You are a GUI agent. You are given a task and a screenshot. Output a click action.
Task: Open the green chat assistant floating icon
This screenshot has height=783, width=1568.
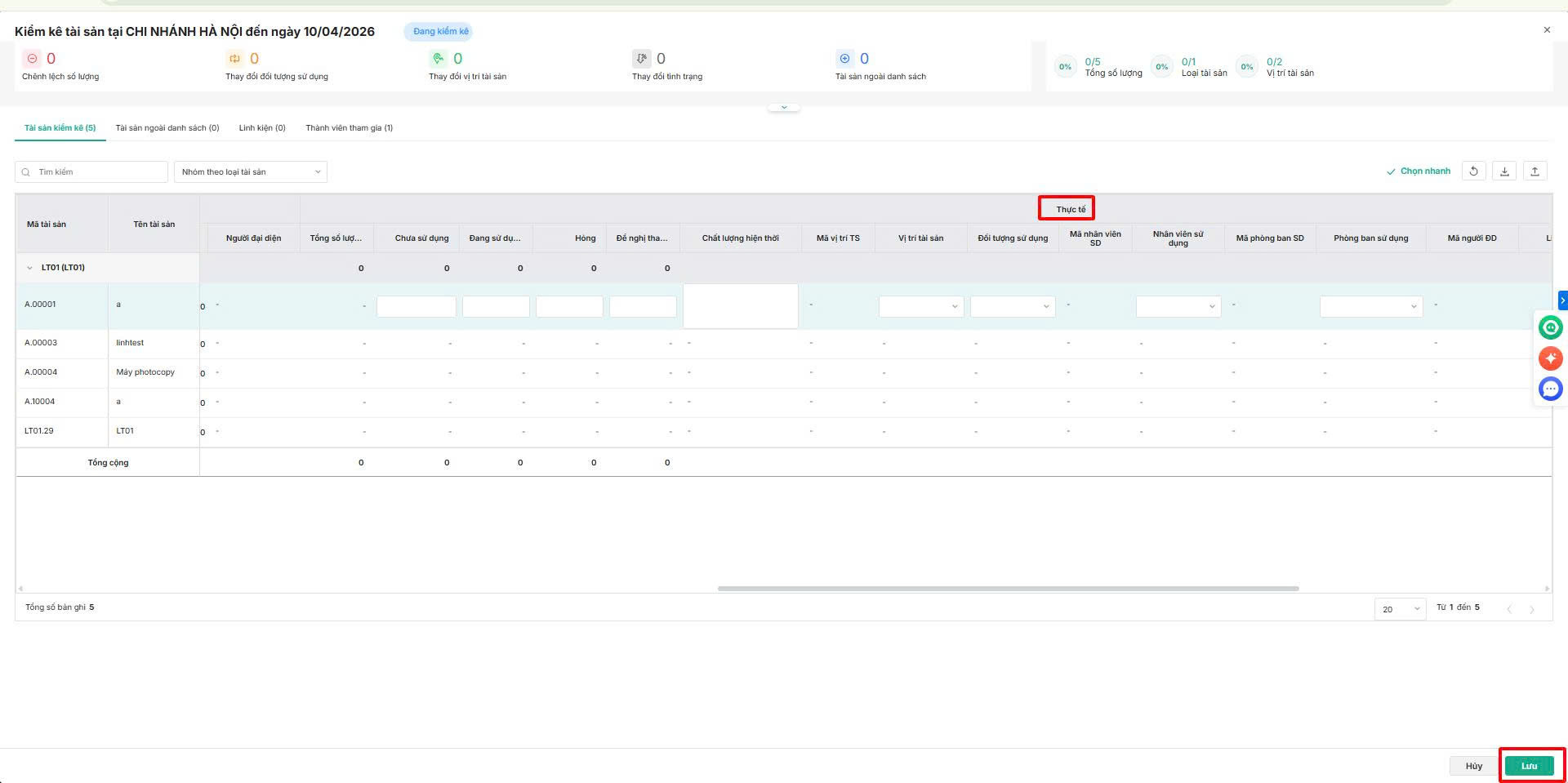click(x=1550, y=327)
